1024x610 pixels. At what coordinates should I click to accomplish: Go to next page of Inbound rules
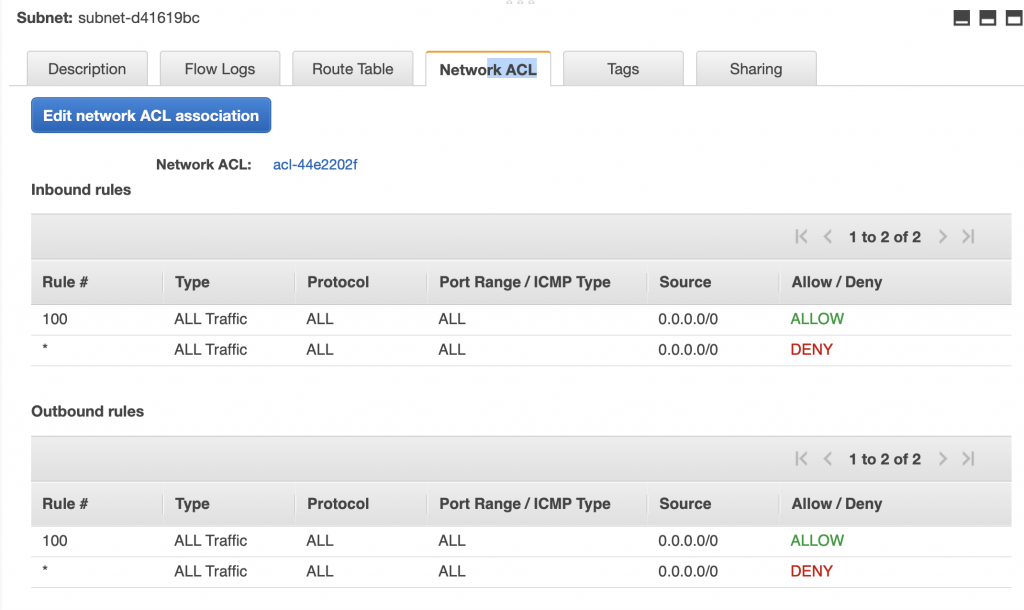coord(942,236)
